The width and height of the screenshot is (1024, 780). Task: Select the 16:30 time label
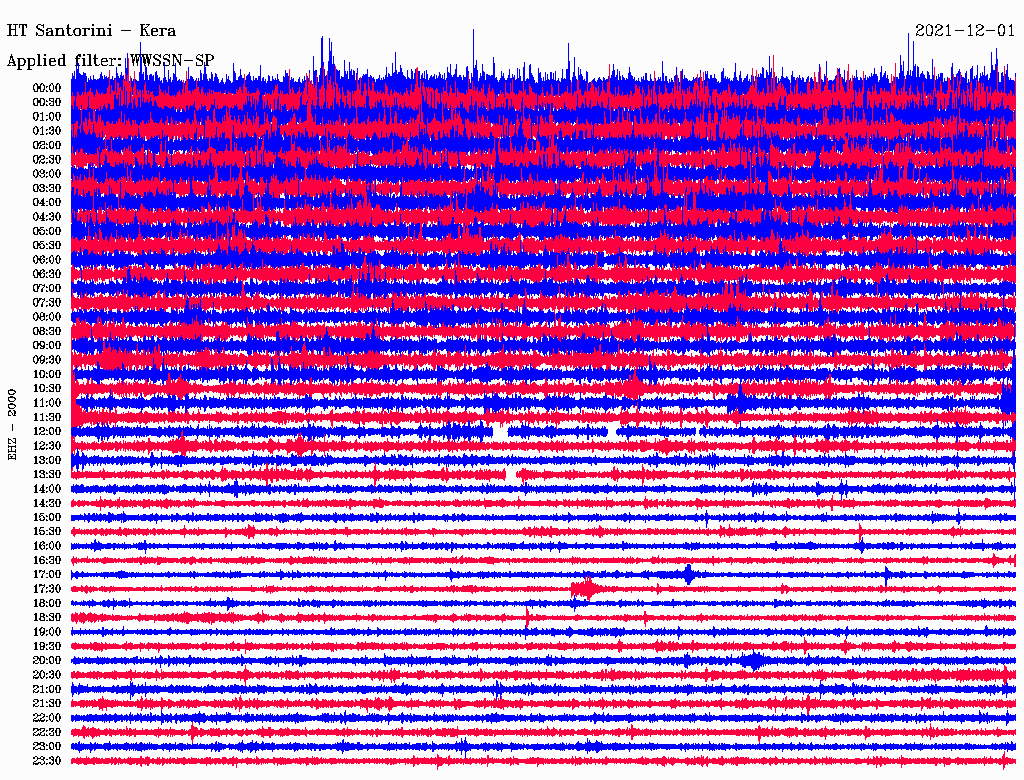point(47,561)
